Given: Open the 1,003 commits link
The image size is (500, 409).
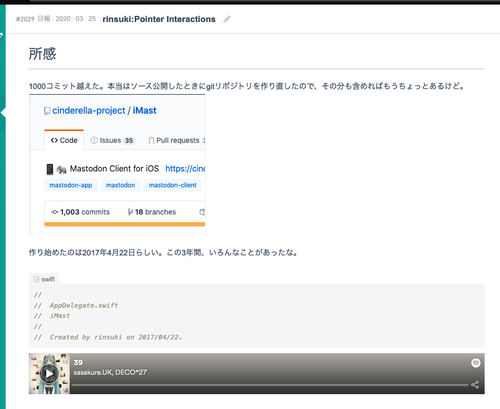Looking at the screenshot, I should (80, 212).
